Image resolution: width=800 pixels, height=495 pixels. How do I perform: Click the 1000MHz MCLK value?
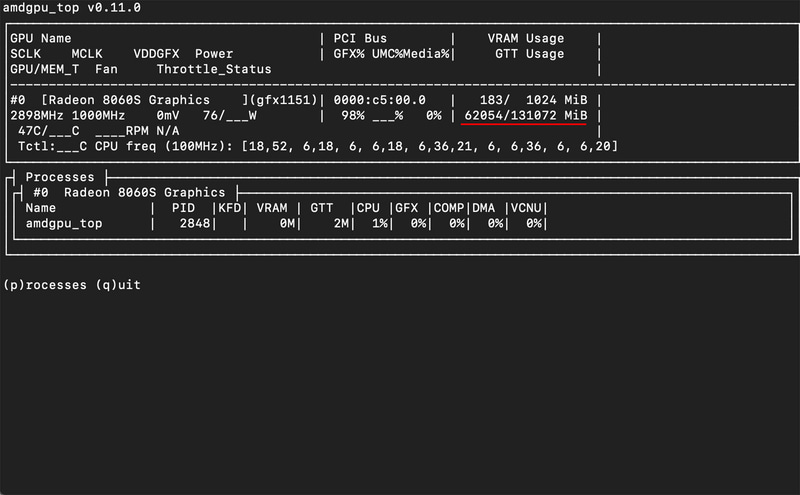pos(98,115)
